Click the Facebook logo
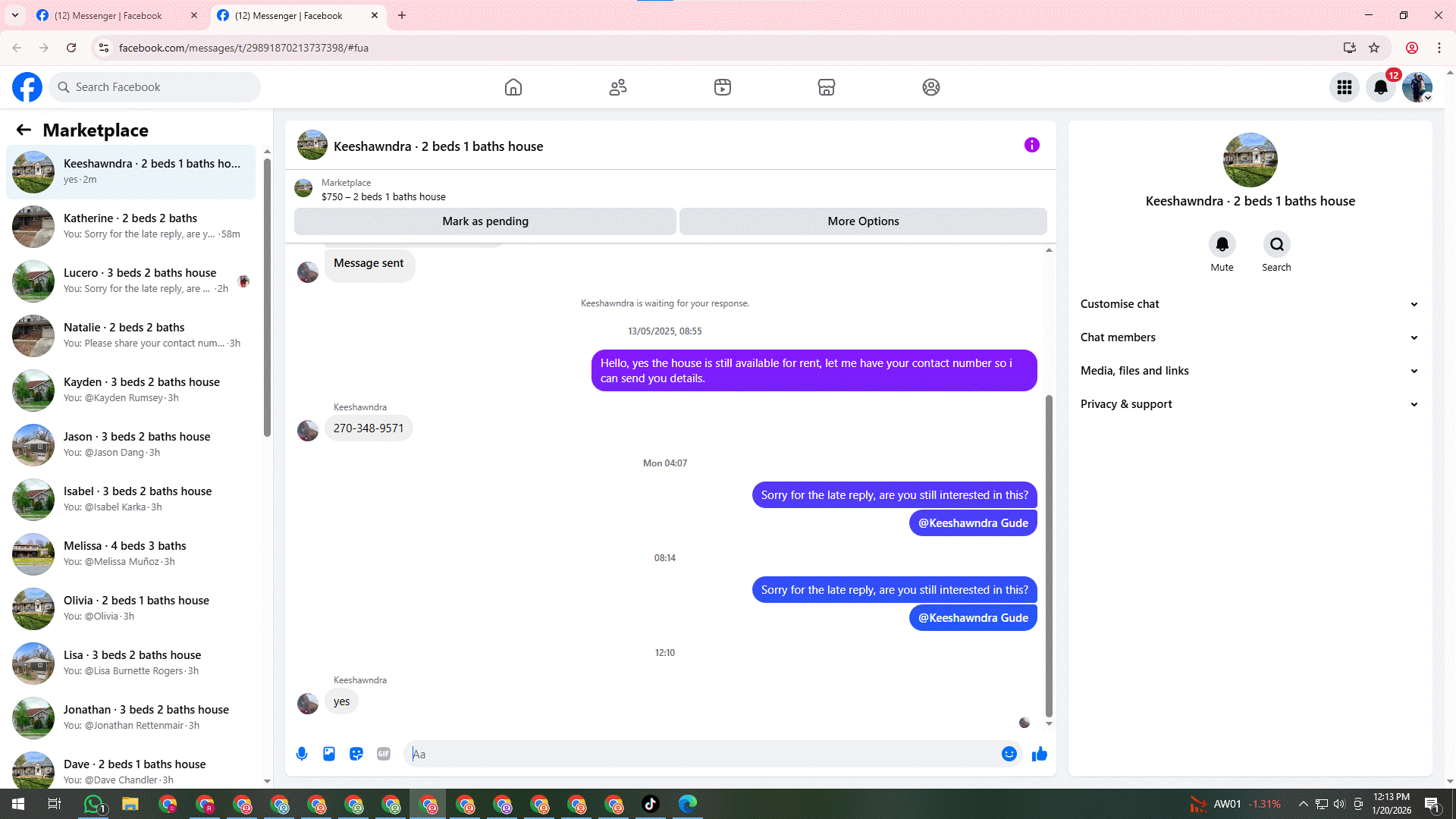The image size is (1456, 819). point(27,87)
